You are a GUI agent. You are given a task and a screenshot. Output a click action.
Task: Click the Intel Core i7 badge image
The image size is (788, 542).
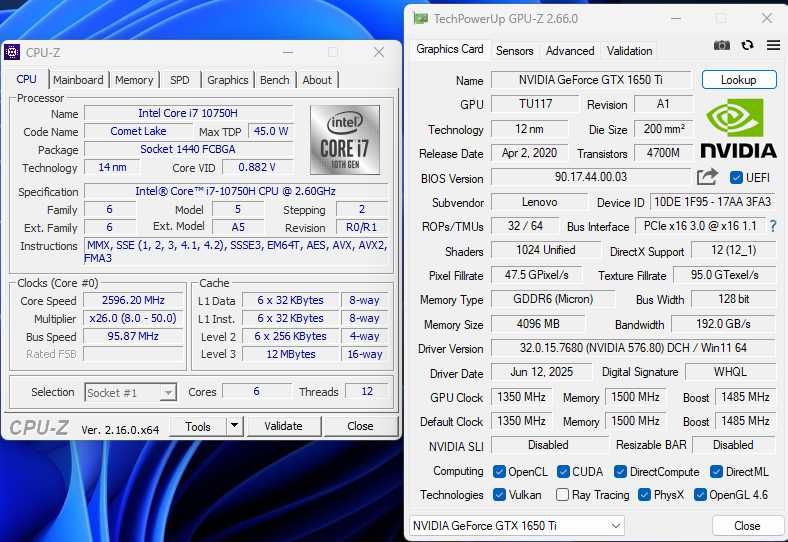coord(345,140)
